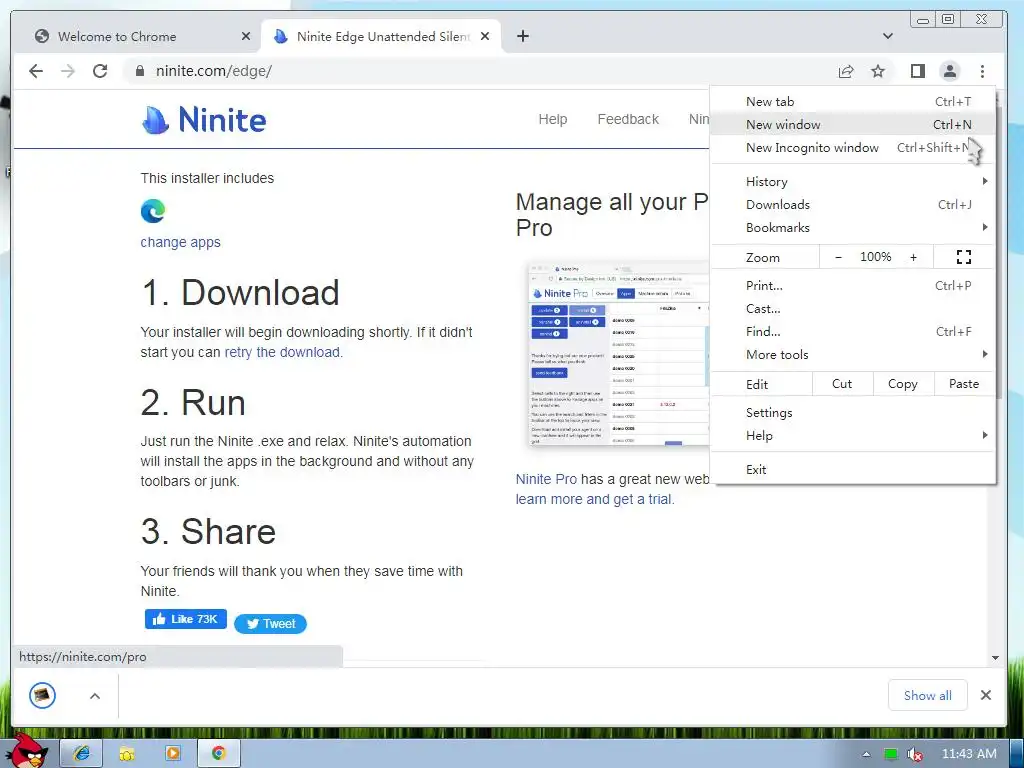The width and height of the screenshot is (1024, 768).
Task: Click the Ninite Pro screenshot thumbnail
Action: [618, 354]
